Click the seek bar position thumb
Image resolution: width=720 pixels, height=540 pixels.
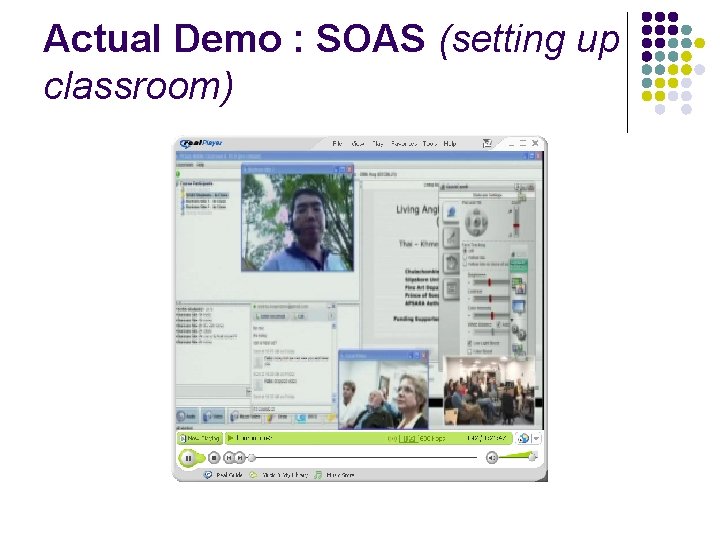pos(252,457)
